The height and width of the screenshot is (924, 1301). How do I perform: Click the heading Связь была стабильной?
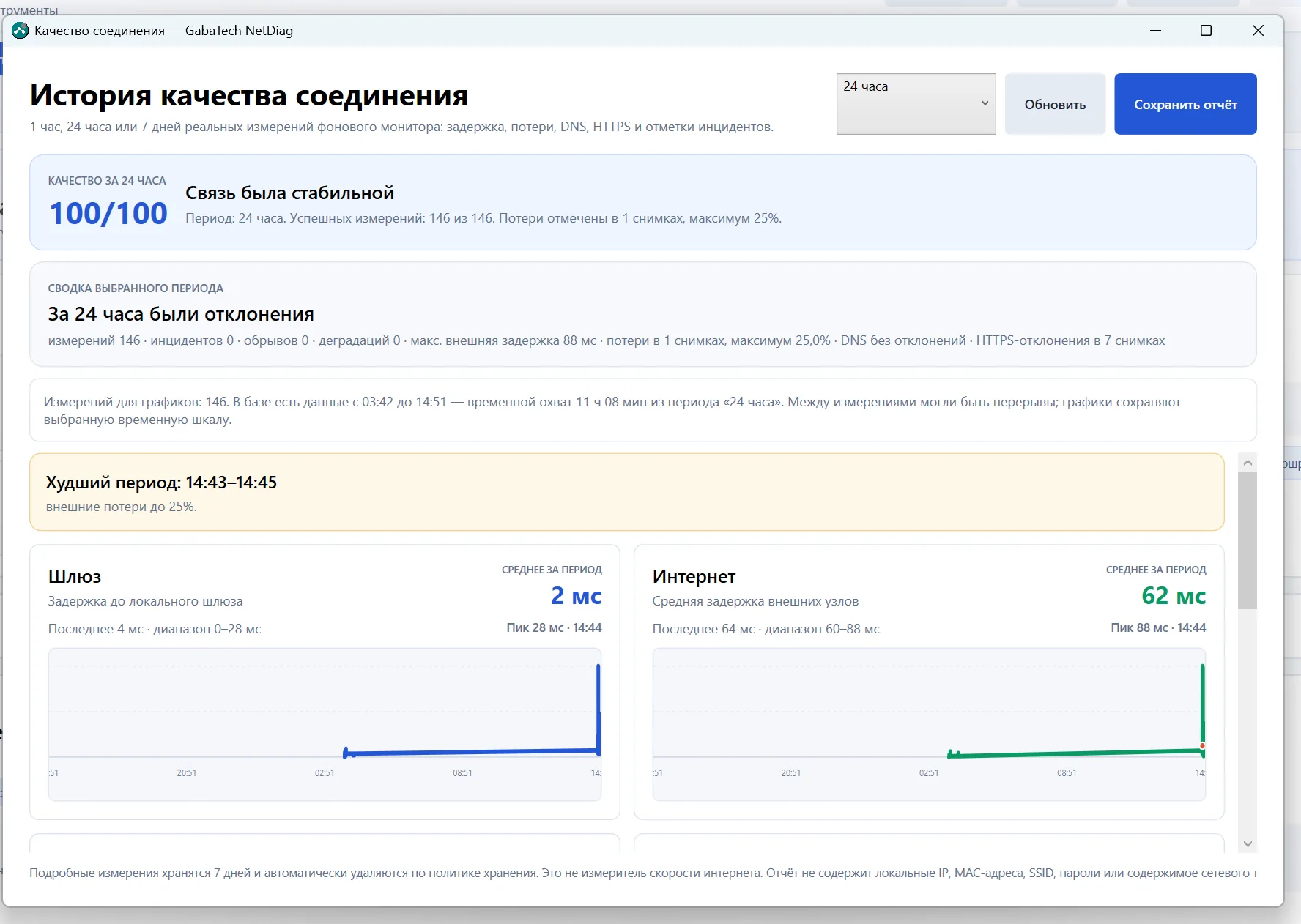pyautogui.click(x=289, y=193)
